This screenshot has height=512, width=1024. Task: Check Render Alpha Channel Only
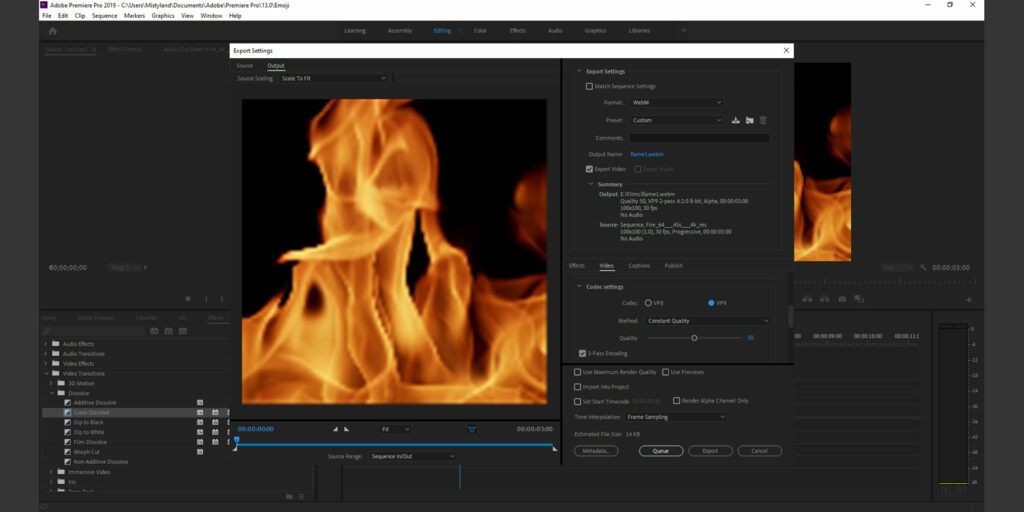click(x=677, y=401)
